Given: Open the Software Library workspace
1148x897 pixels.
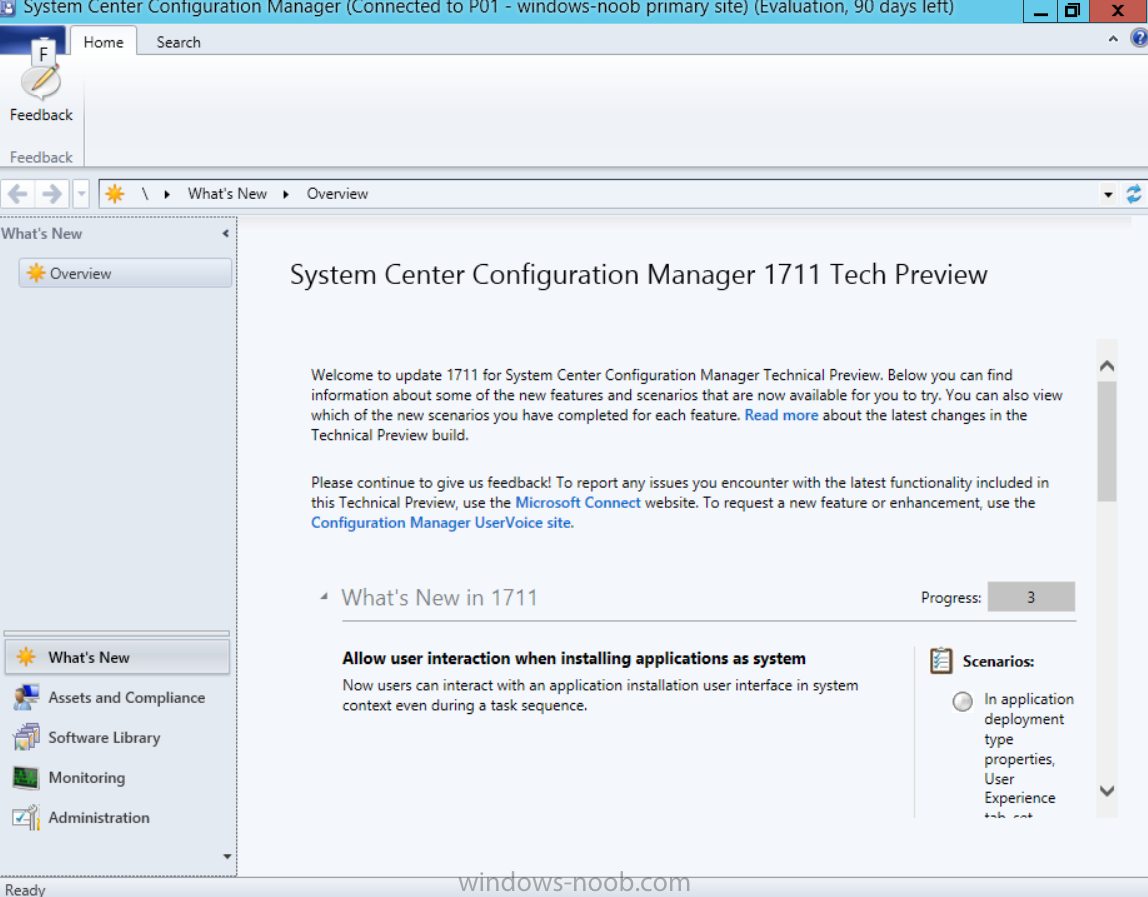Looking at the screenshot, I should click(117, 737).
